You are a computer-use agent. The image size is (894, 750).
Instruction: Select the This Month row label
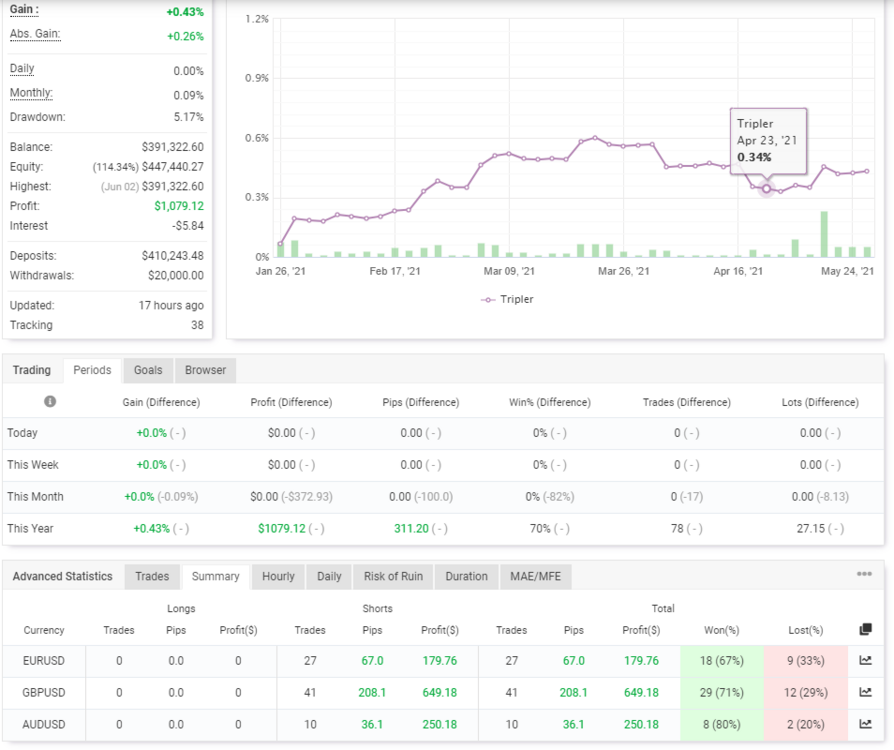pos(35,497)
